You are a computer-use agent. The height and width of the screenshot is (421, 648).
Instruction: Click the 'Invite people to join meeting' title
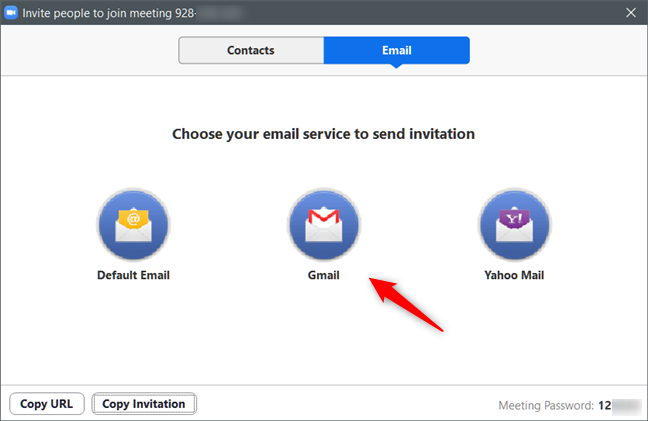tap(109, 13)
